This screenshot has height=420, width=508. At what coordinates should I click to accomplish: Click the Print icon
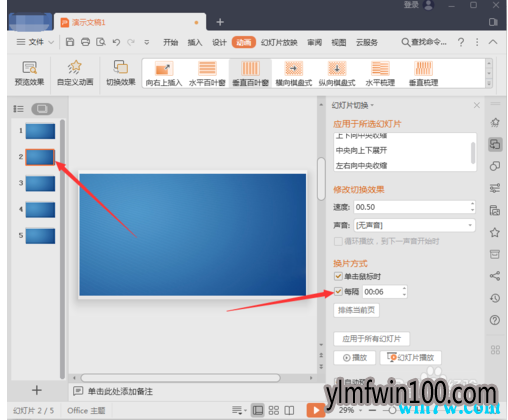[x=85, y=42]
